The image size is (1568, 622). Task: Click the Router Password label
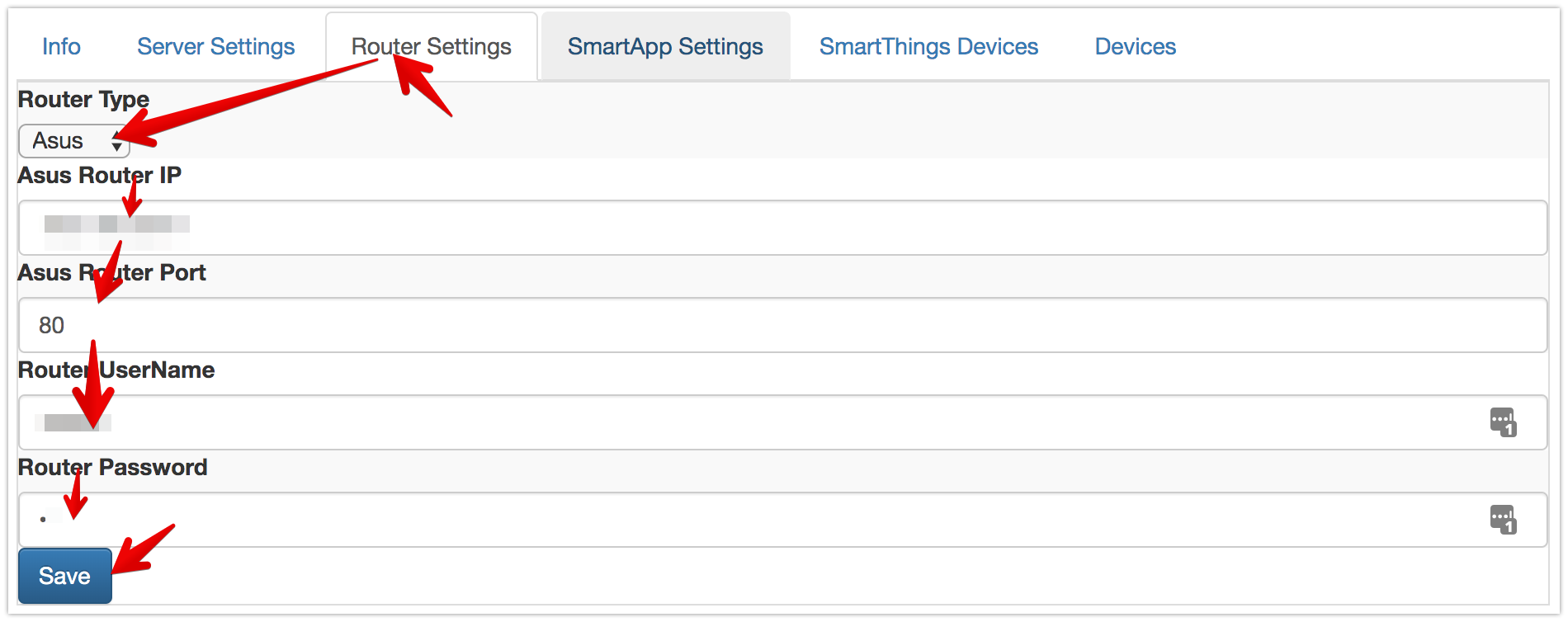click(112, 468)
